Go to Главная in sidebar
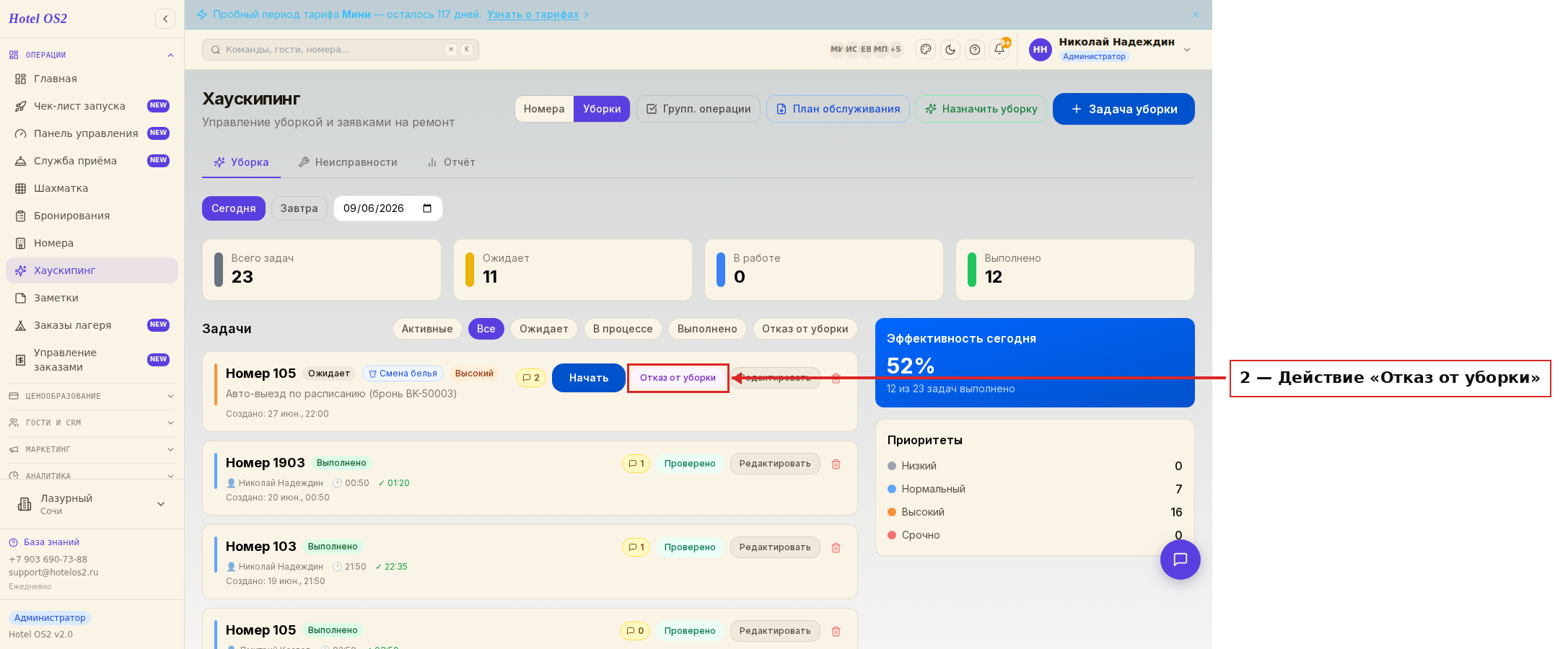1568x649 pixels. [x=92, y=79]
